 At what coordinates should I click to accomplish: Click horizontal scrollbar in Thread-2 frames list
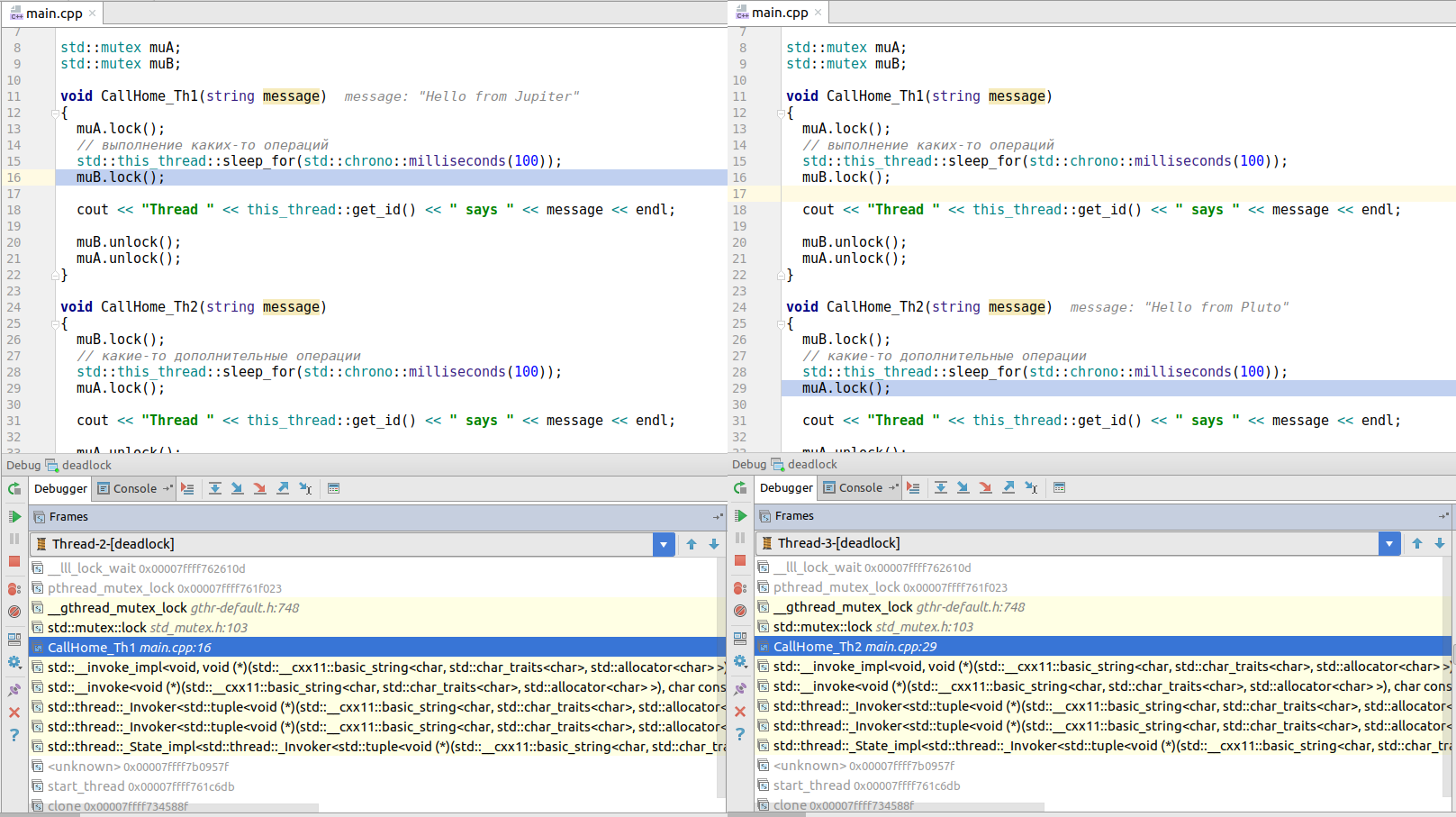click(176, 808)
